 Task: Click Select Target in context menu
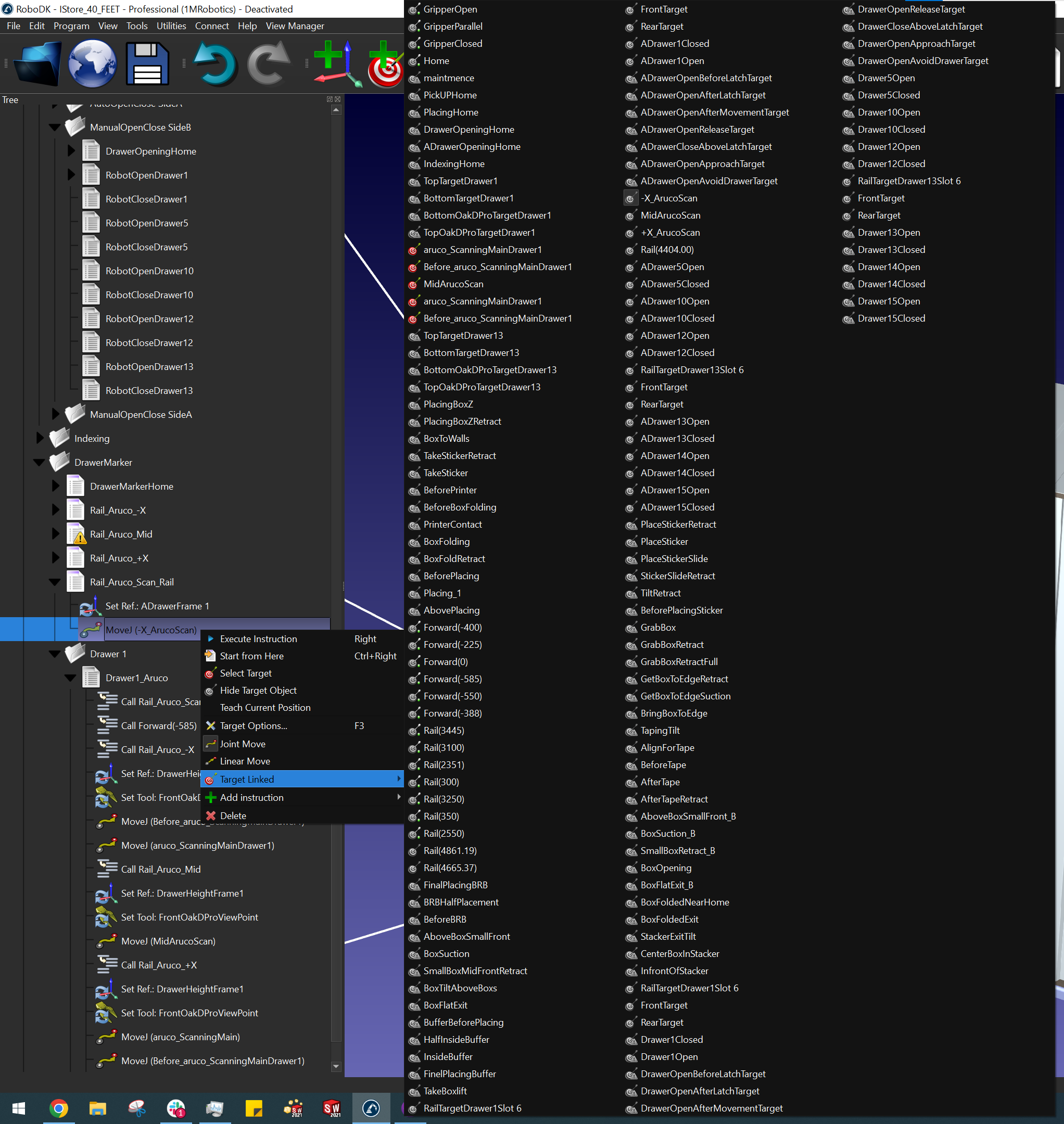[245, 673]
